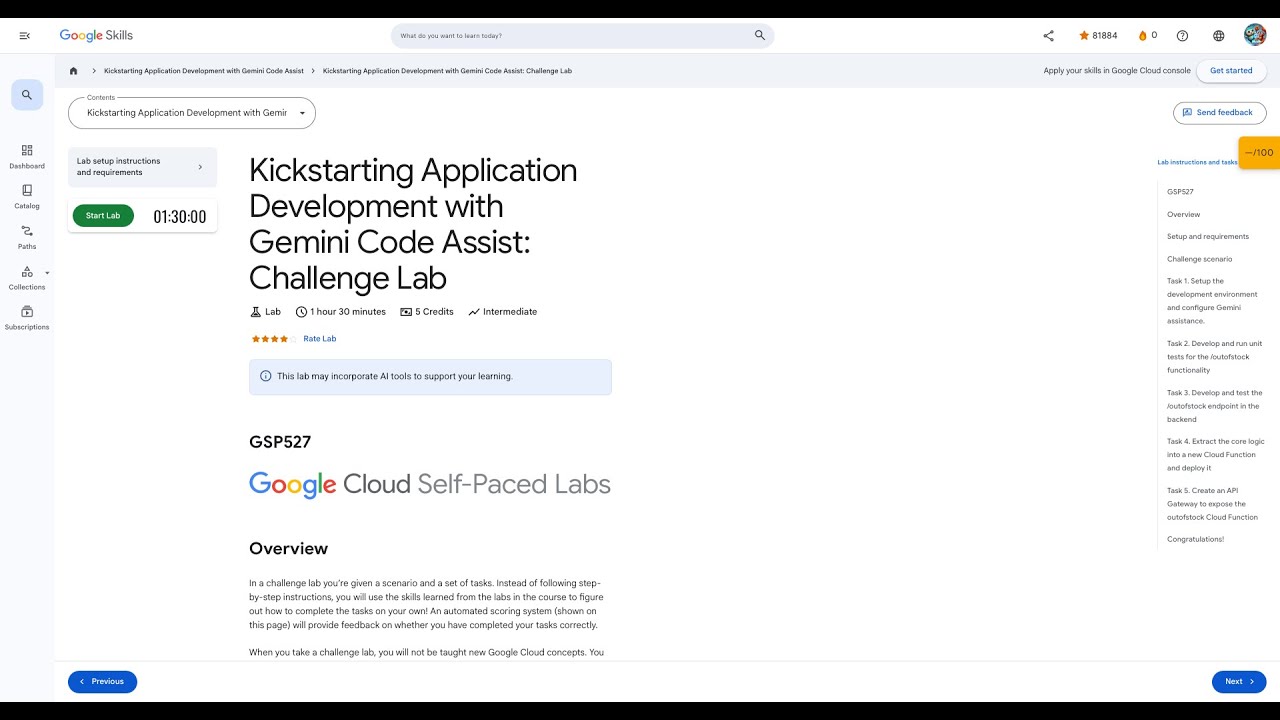Viewport: 1280px width, 720px height.
Task: Jump to Setup and requirements in the outline
Action: click(x=1208, y=237)
